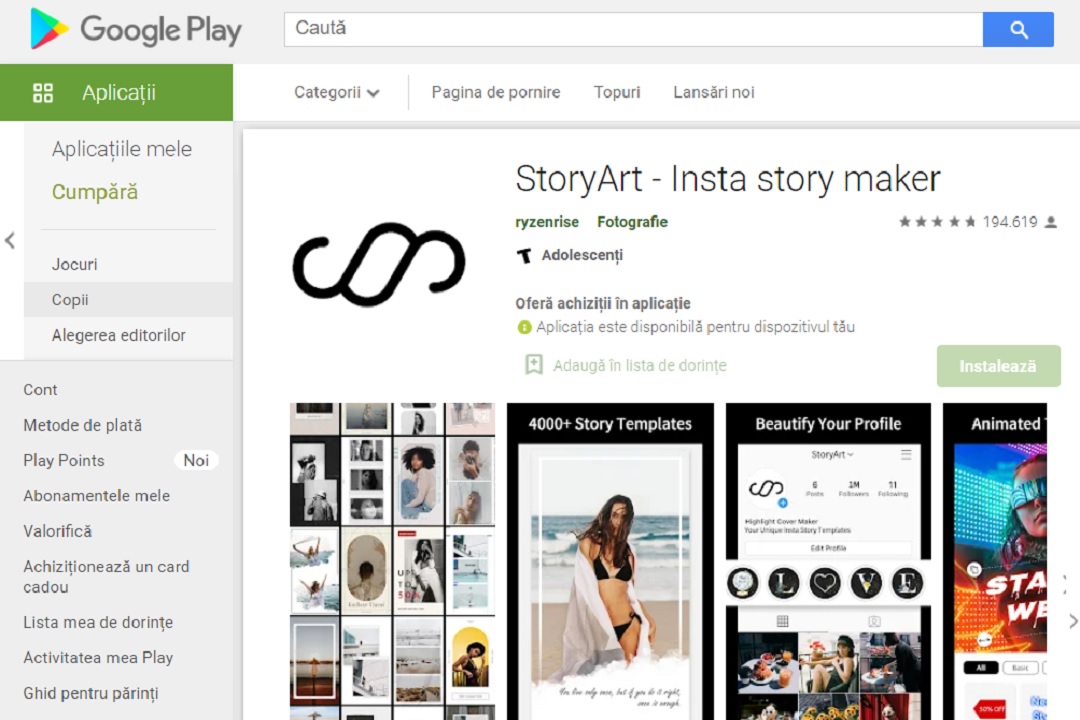Click the Aplicații grid icon

(43, 92)
